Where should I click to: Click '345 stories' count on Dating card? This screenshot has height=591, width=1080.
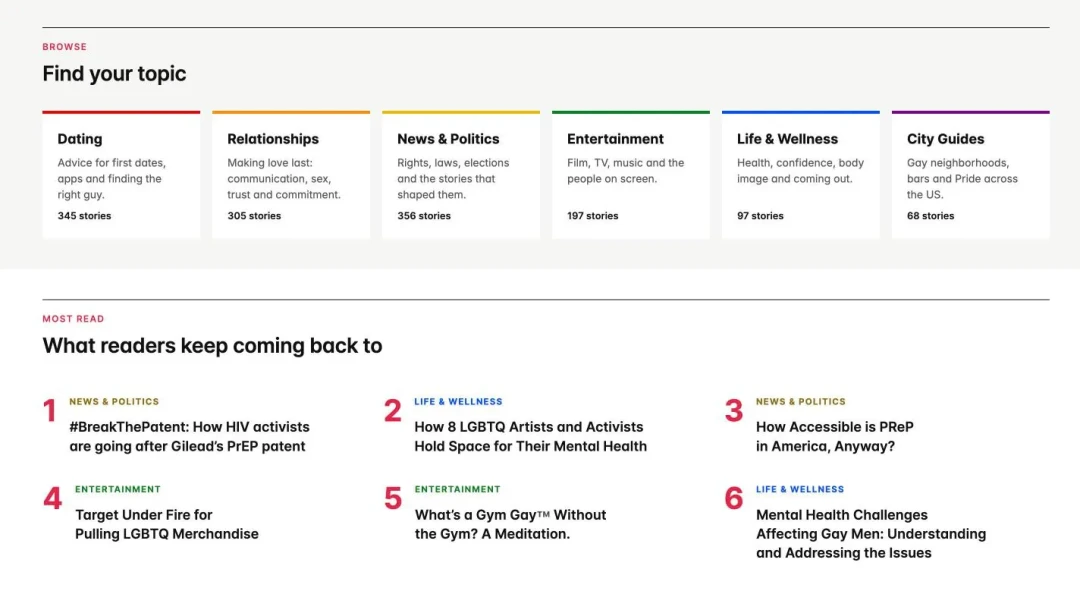[x=84, y=216]
